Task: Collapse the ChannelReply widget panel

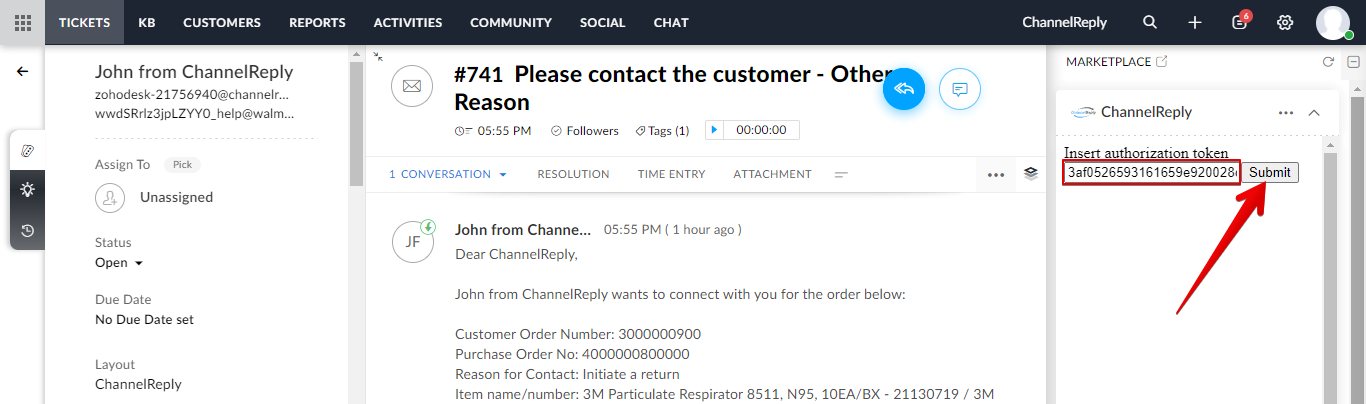Action: pos(1314,112)
